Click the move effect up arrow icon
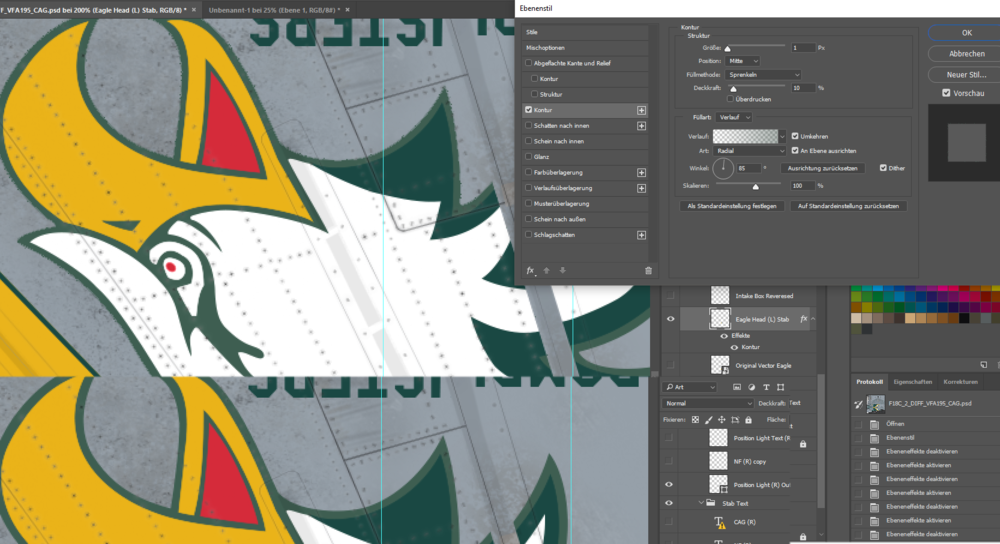Image resolution: width=1000 pixels, height=544 pixels. [x=547, y=270]
